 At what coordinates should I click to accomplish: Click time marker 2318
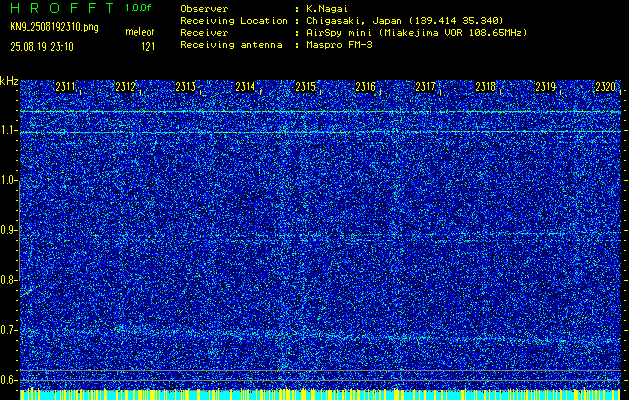tap(485, 87)
